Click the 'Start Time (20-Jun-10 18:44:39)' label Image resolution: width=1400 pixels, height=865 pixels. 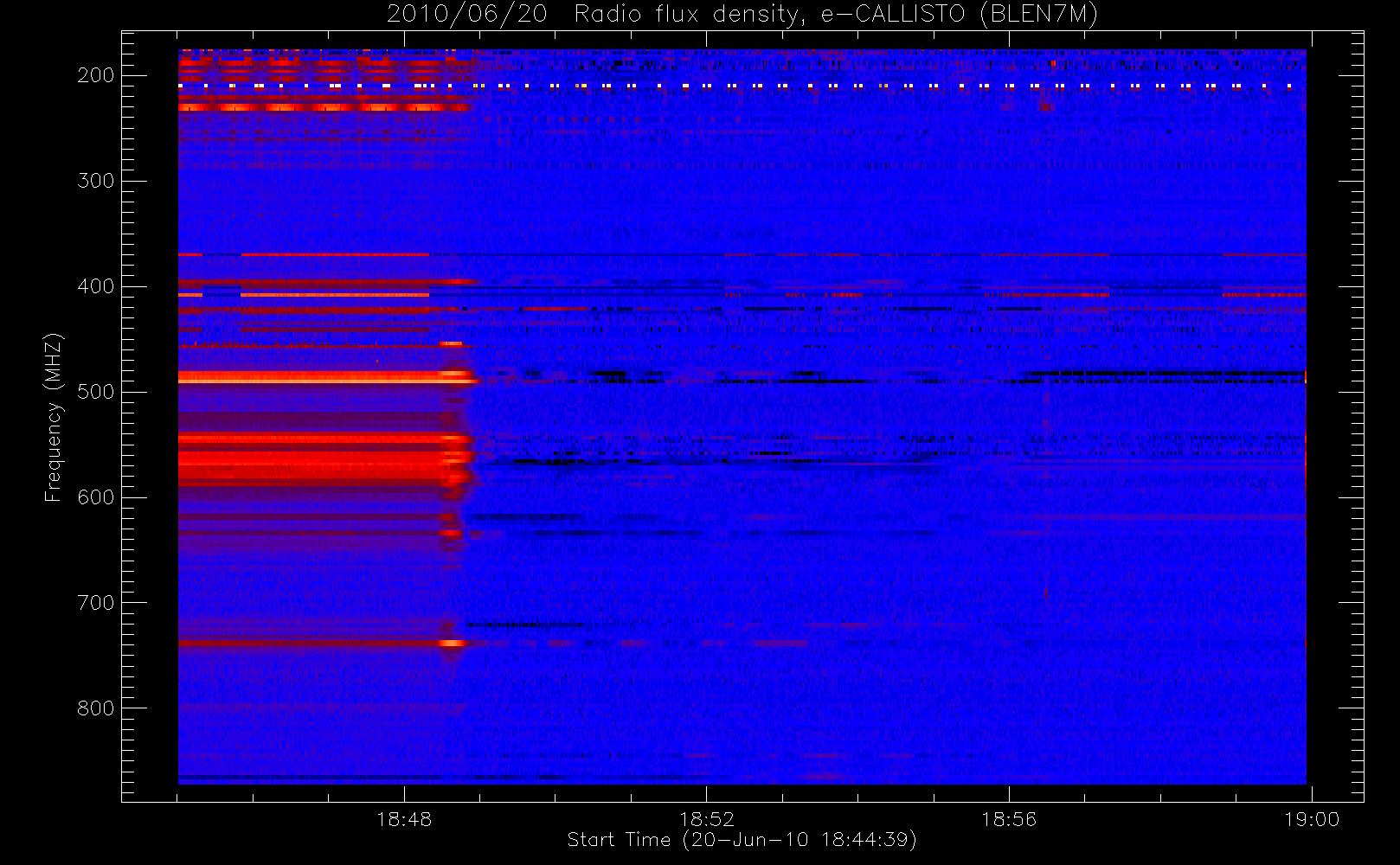tap(742, 840)
